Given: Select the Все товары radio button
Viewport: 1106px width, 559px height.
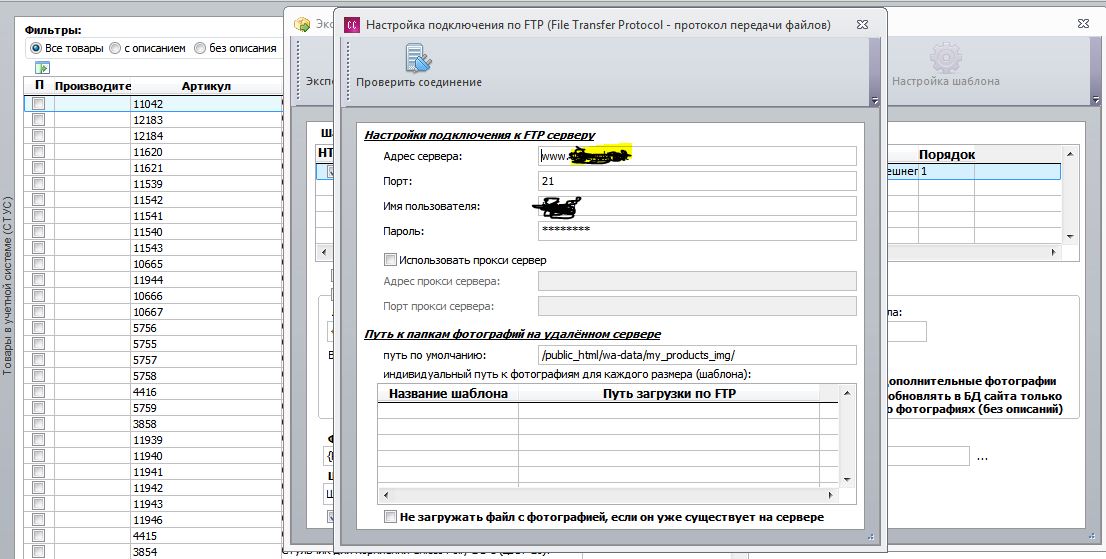Looking at the screenshot, I should click(x=37, y=49).
